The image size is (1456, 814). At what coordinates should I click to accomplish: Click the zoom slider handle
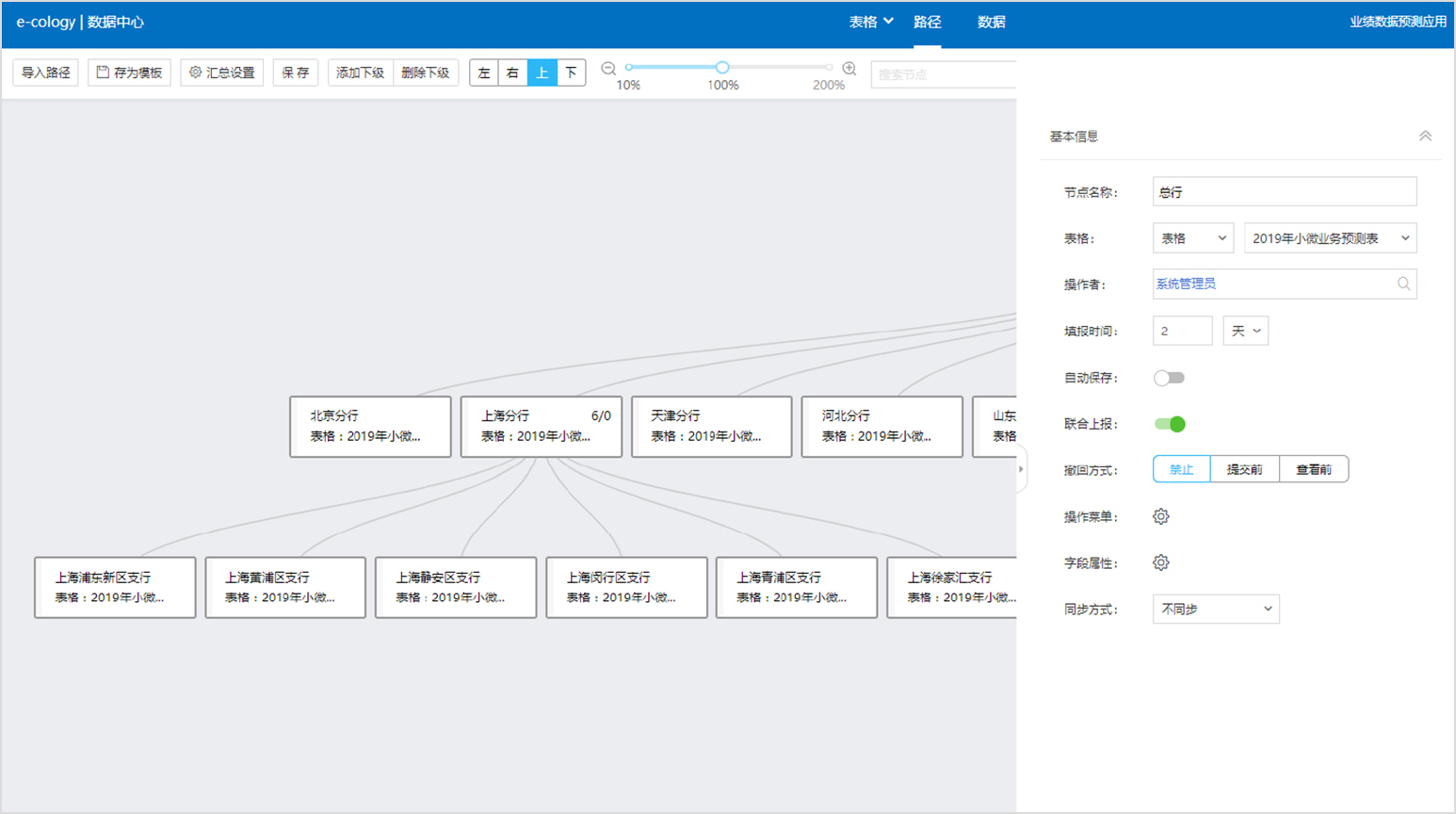722,67
